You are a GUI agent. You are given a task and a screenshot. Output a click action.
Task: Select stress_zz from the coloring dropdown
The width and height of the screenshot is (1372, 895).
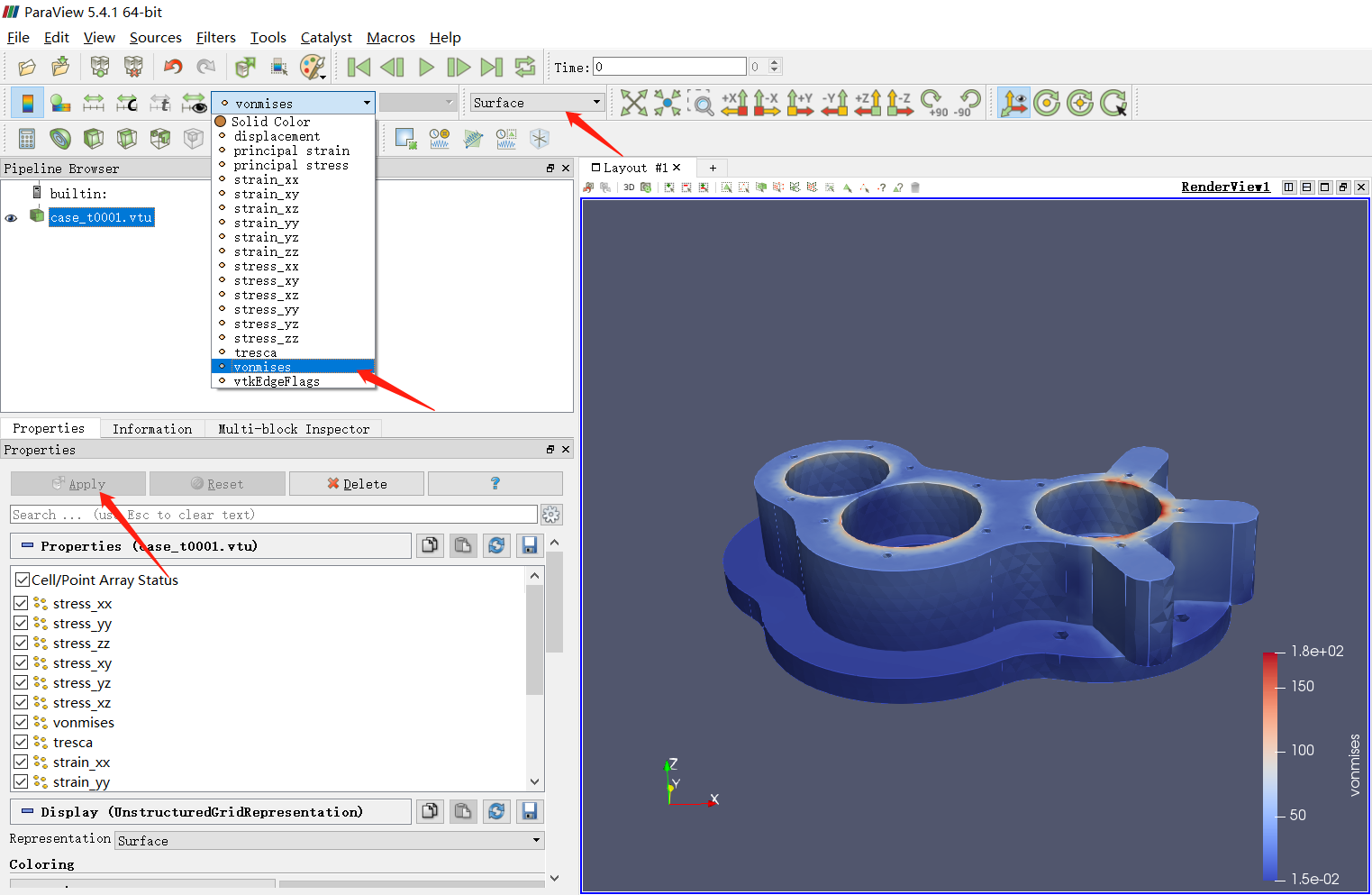267,338
